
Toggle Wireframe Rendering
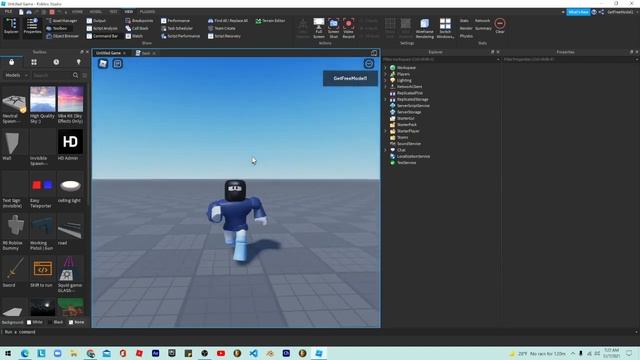coord(424,28)
